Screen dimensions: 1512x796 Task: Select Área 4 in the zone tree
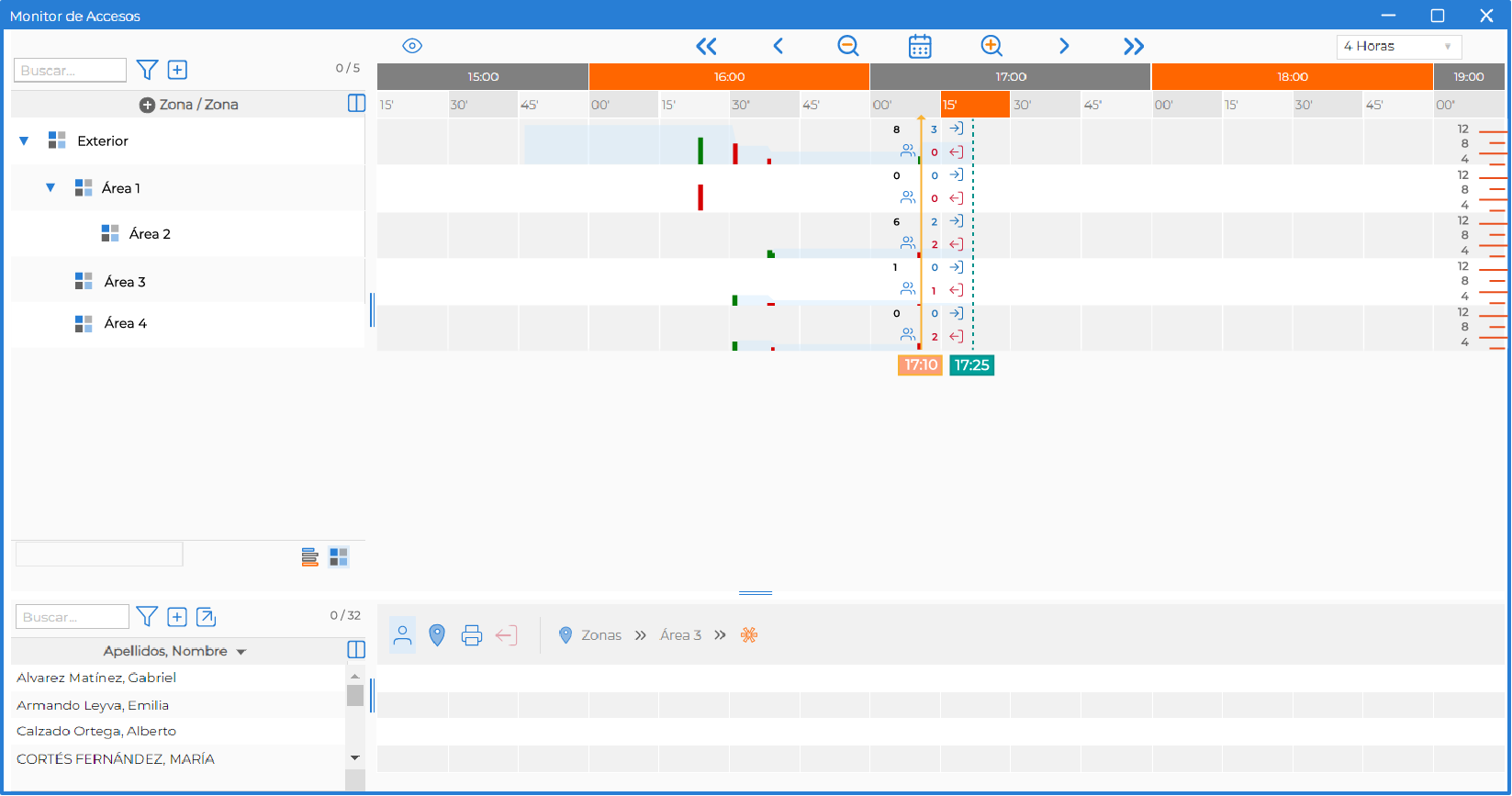pos(125,322)
